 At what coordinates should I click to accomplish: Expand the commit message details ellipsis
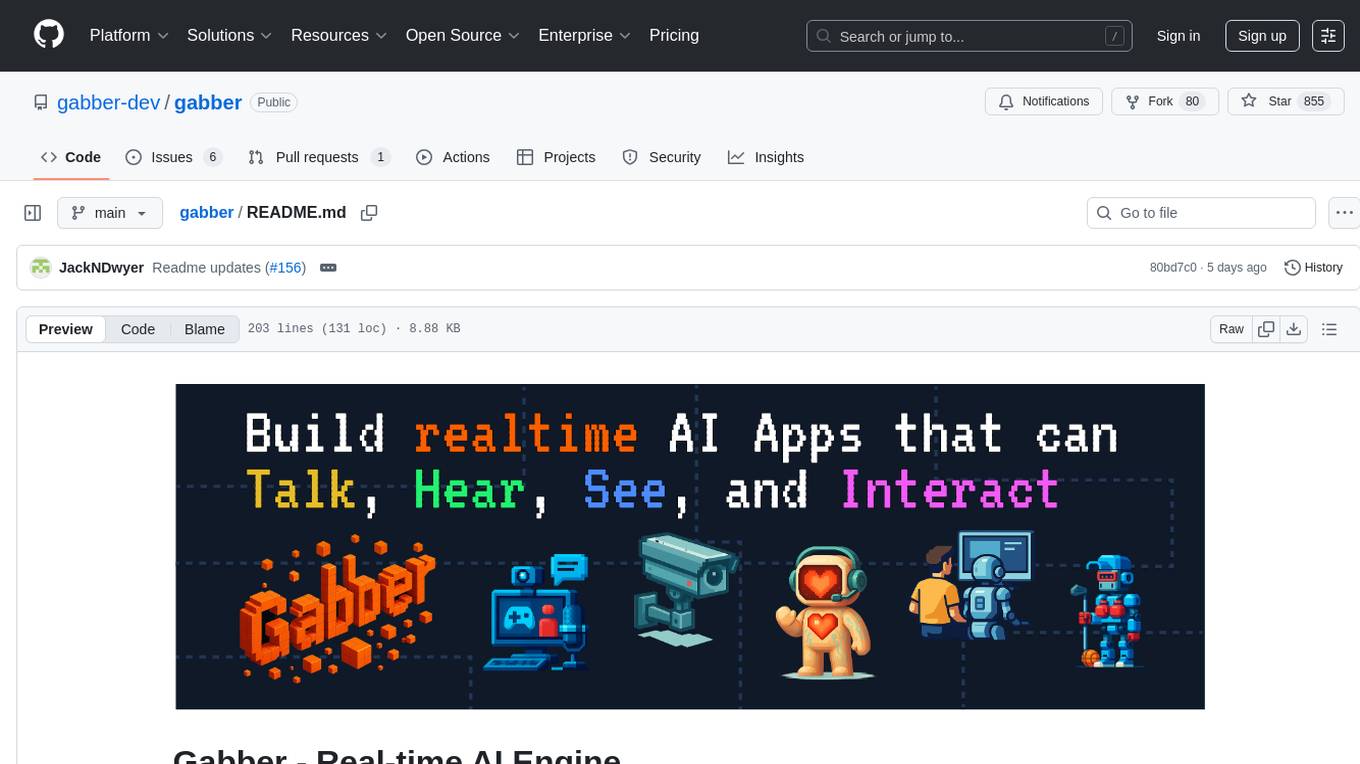point(328,267)
